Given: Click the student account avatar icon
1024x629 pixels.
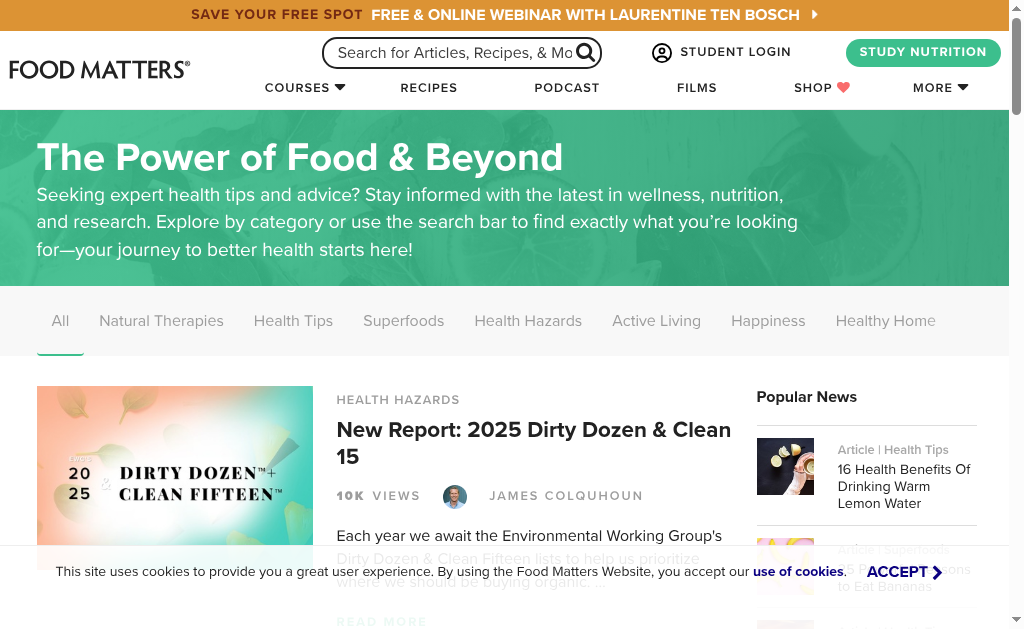Looking at the screenshot, I should 662,53.
